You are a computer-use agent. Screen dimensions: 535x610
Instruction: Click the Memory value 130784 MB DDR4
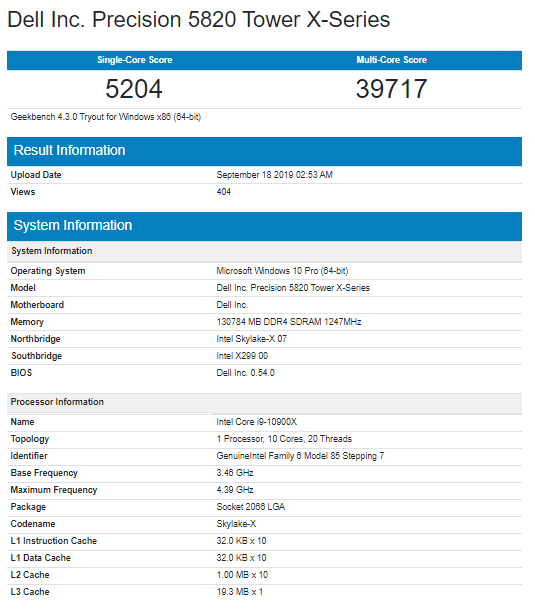(289, 322)
